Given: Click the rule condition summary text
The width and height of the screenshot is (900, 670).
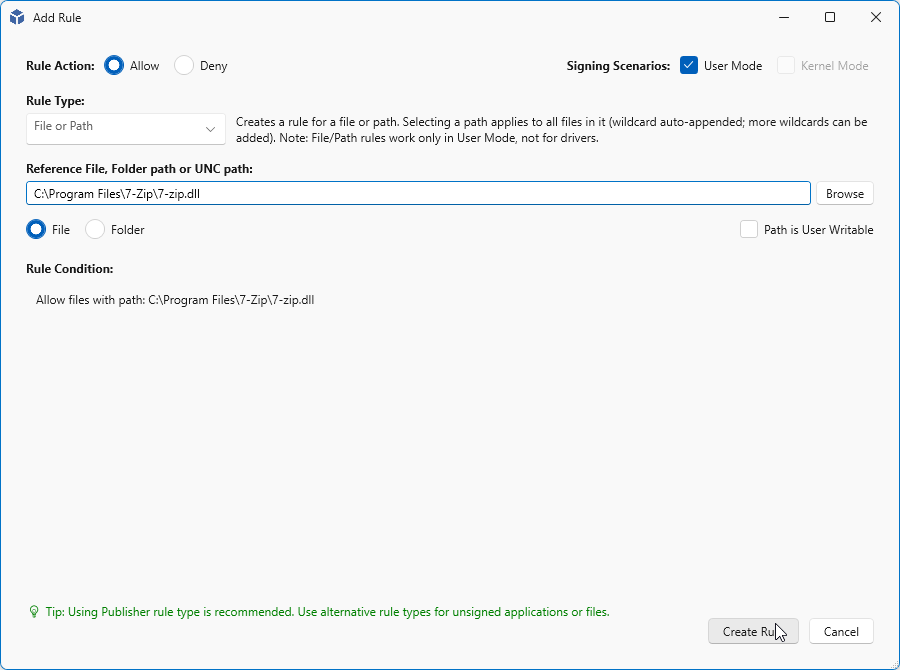Looking at the screenshot, I should 175,299.
